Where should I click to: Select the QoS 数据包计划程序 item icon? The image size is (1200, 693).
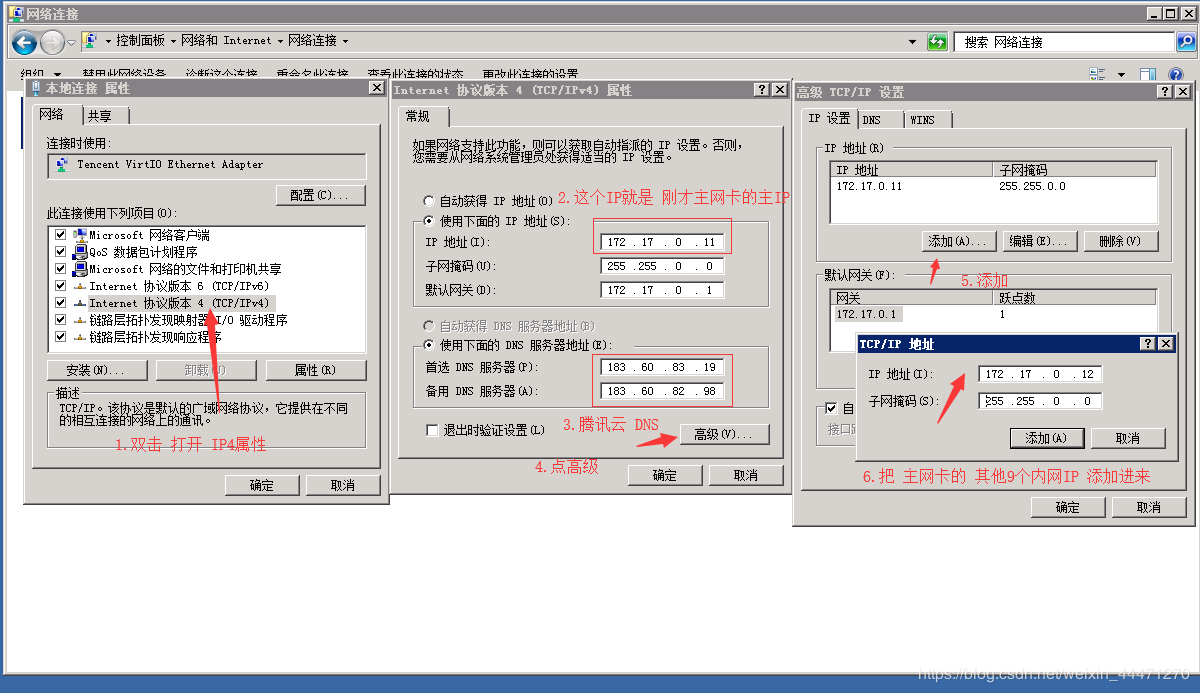[x=80, y=252]
